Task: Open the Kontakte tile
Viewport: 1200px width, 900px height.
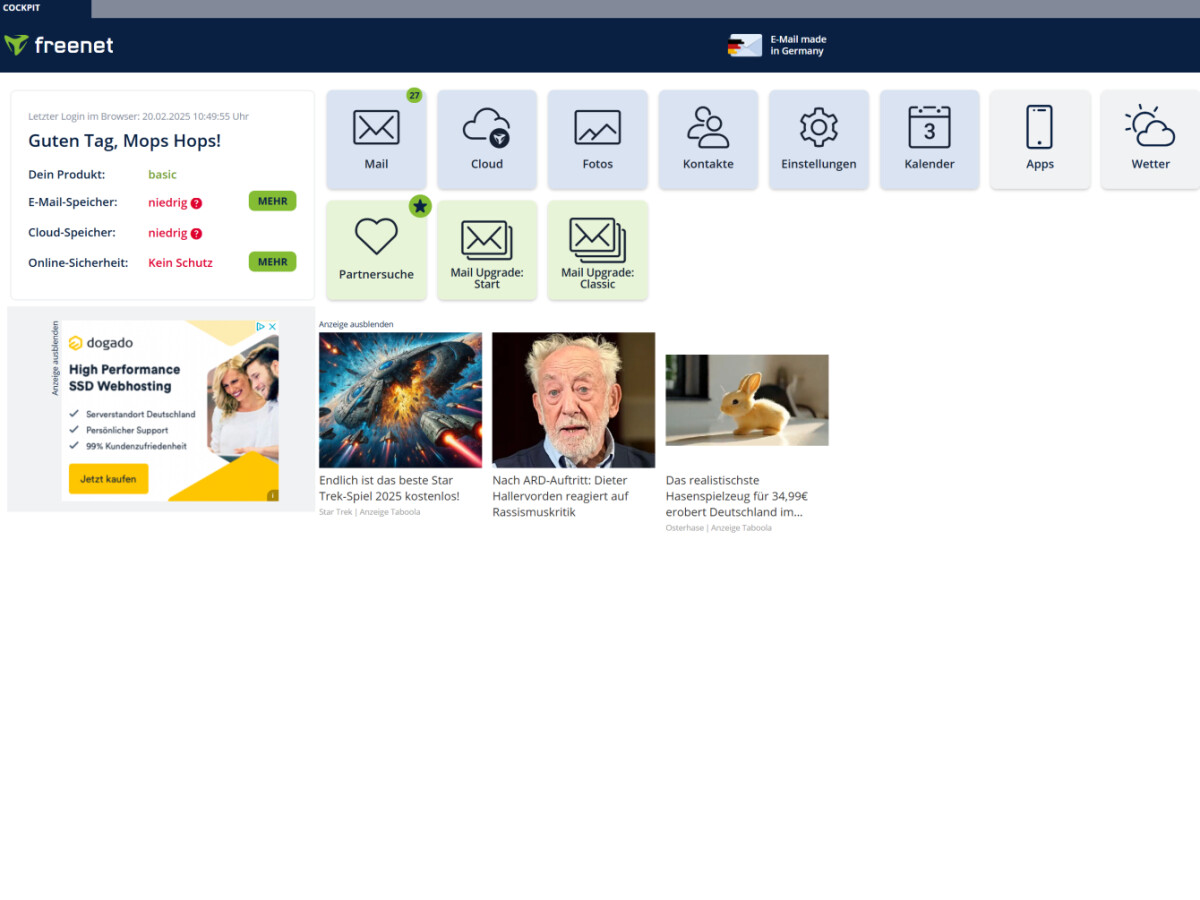Action: [x=708, y=139]
